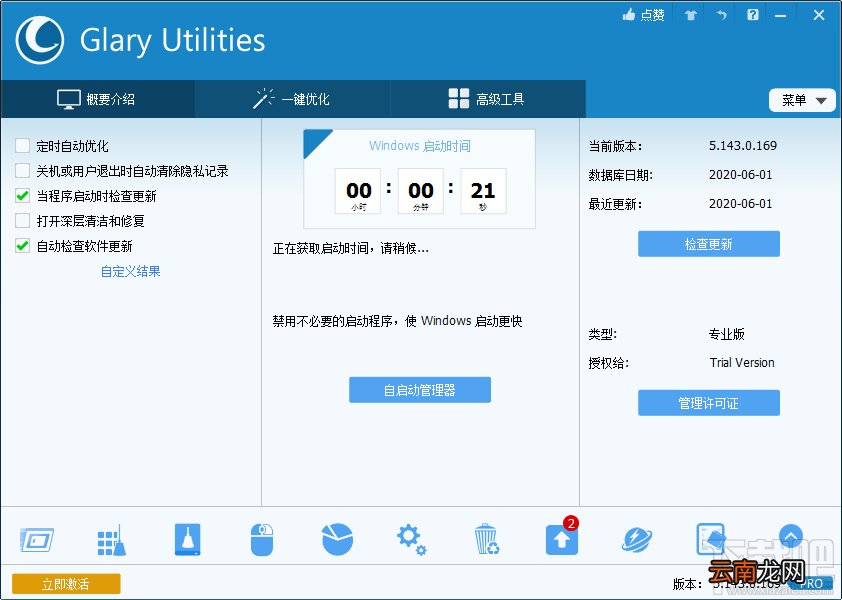842x600 pixels.
Task: Uncheck 自动检查软件更新 checkbox
Action: pos(23,246)
